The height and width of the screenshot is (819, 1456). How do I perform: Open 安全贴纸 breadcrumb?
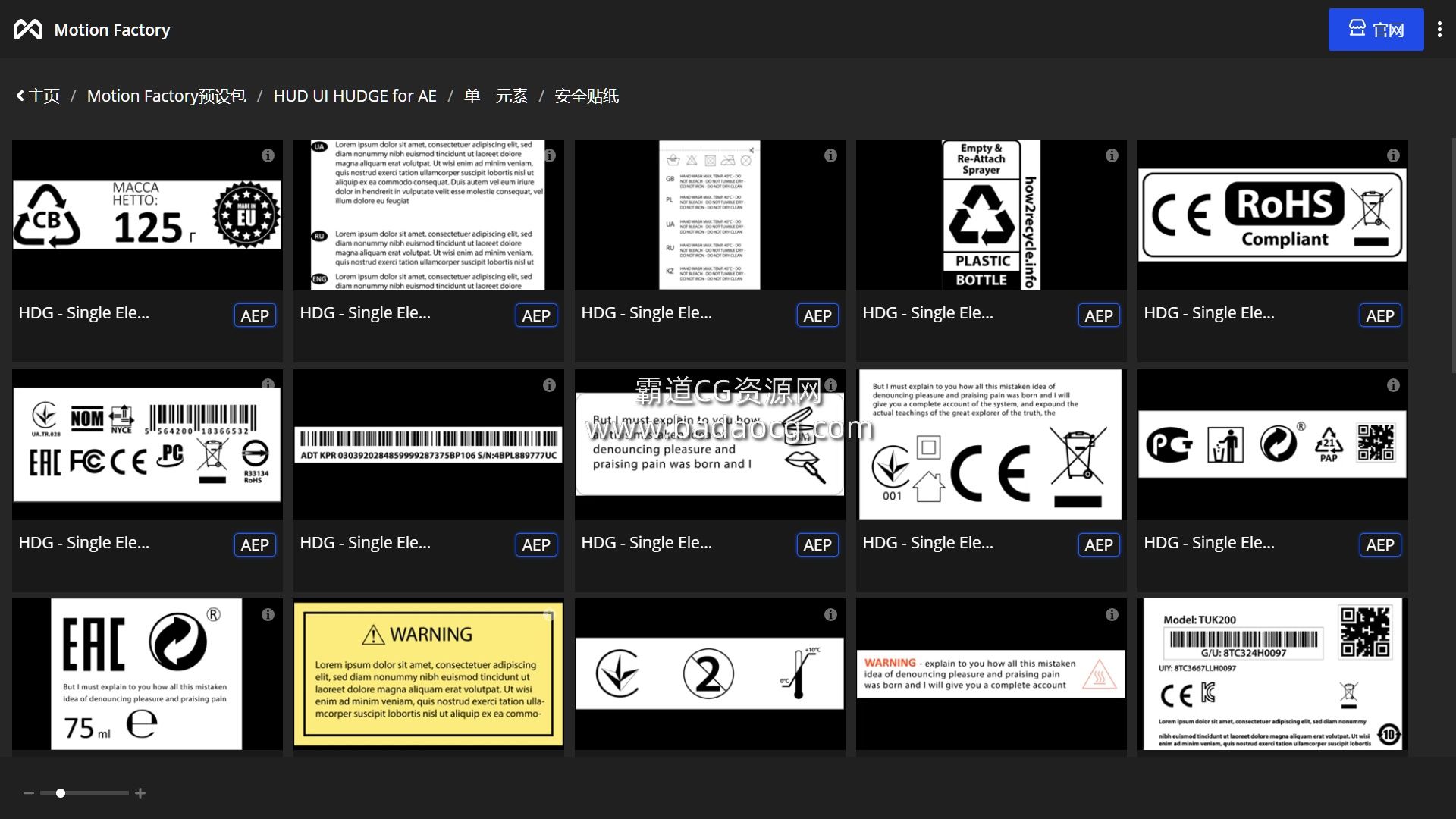pyautogui.click(x=587, y=96)
